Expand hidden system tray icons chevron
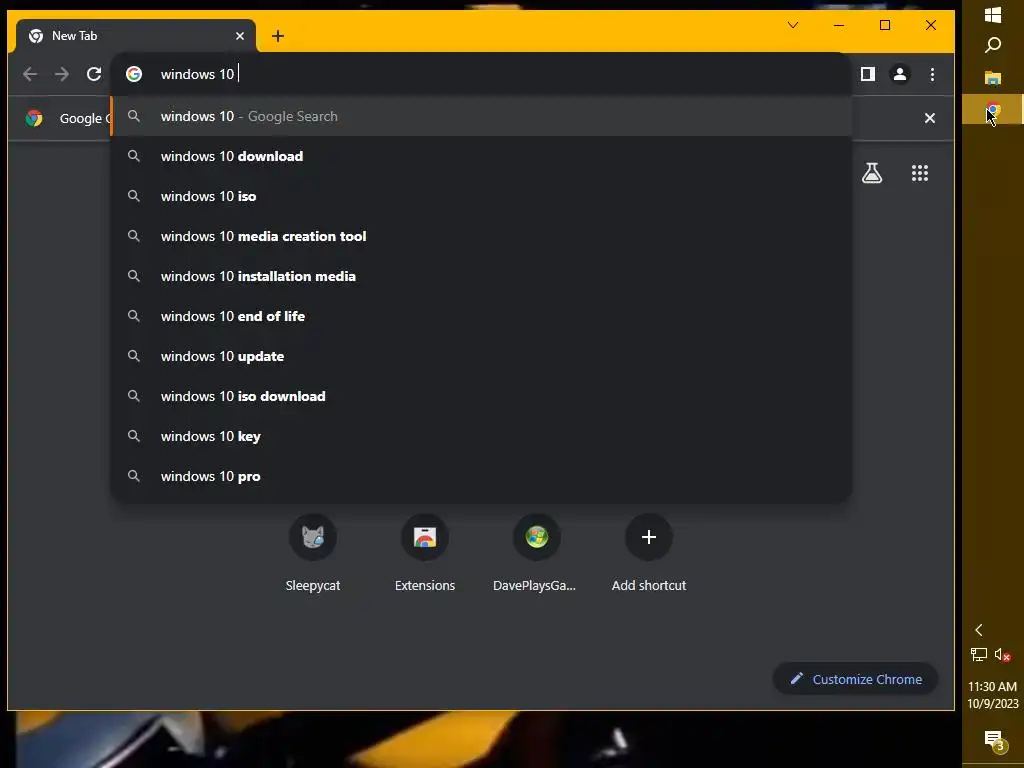 point(978,630)
